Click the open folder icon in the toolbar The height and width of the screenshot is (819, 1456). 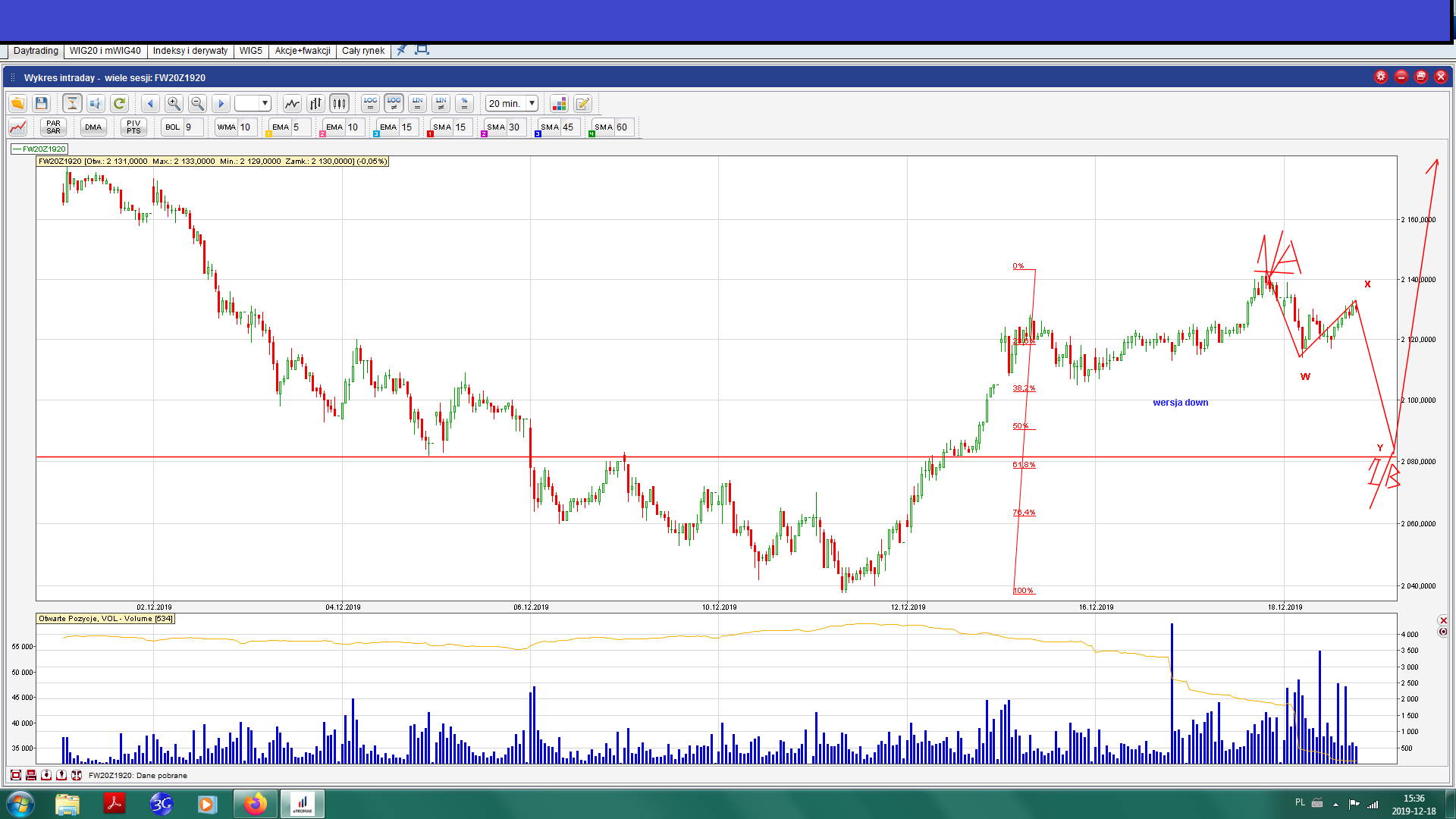(x=17, y=103)
